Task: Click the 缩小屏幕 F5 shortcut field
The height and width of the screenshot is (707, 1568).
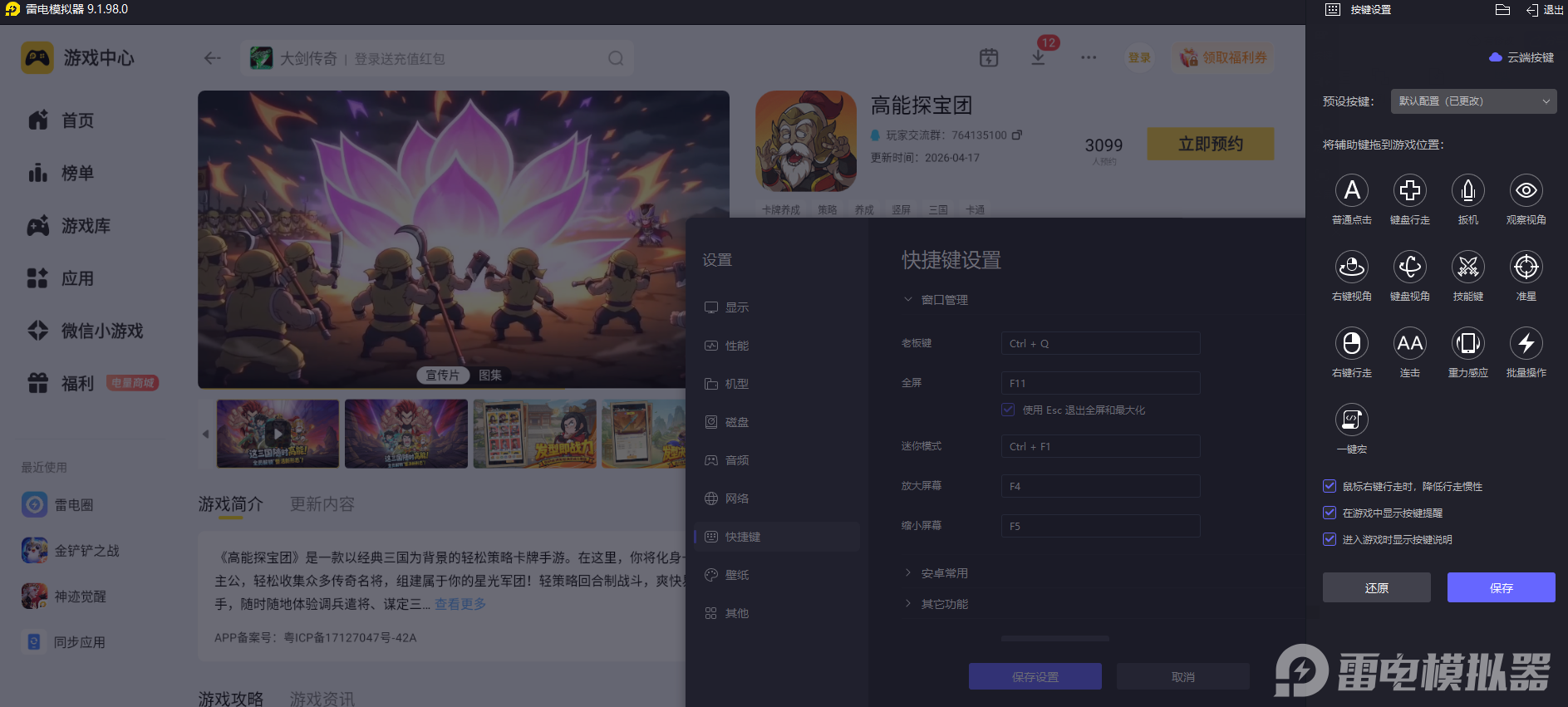Action: tap(1101, 526)
